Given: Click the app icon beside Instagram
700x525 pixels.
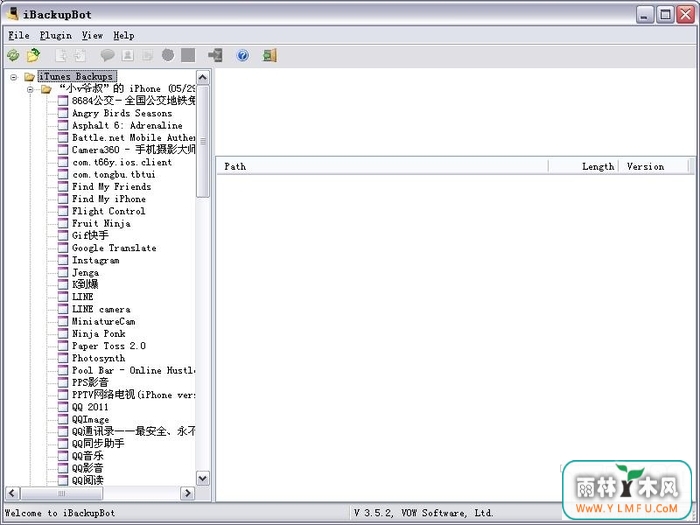Looking at the screenshot, I should tap(63, 260).
